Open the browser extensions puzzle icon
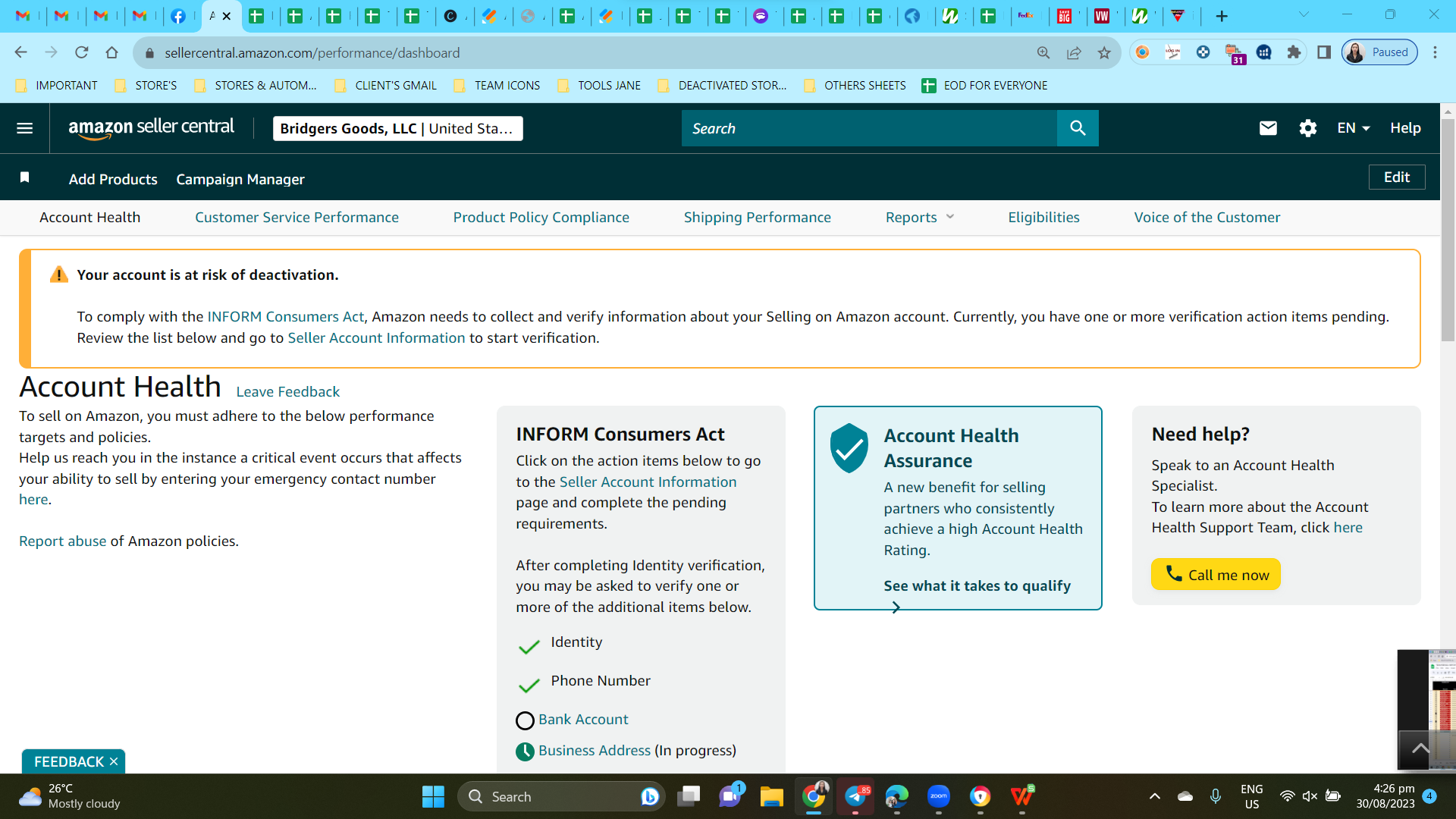The image size is (1456, 819). pyautogui.click(x=1294, y=52)
